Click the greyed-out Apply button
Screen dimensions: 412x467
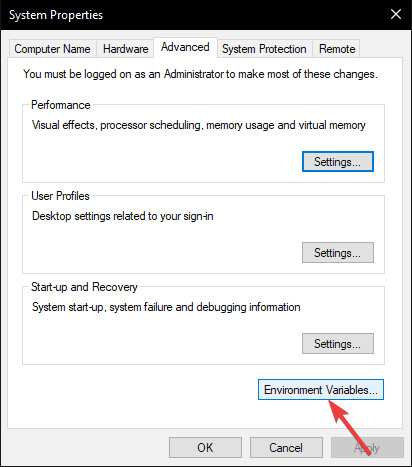click(367, 447)
